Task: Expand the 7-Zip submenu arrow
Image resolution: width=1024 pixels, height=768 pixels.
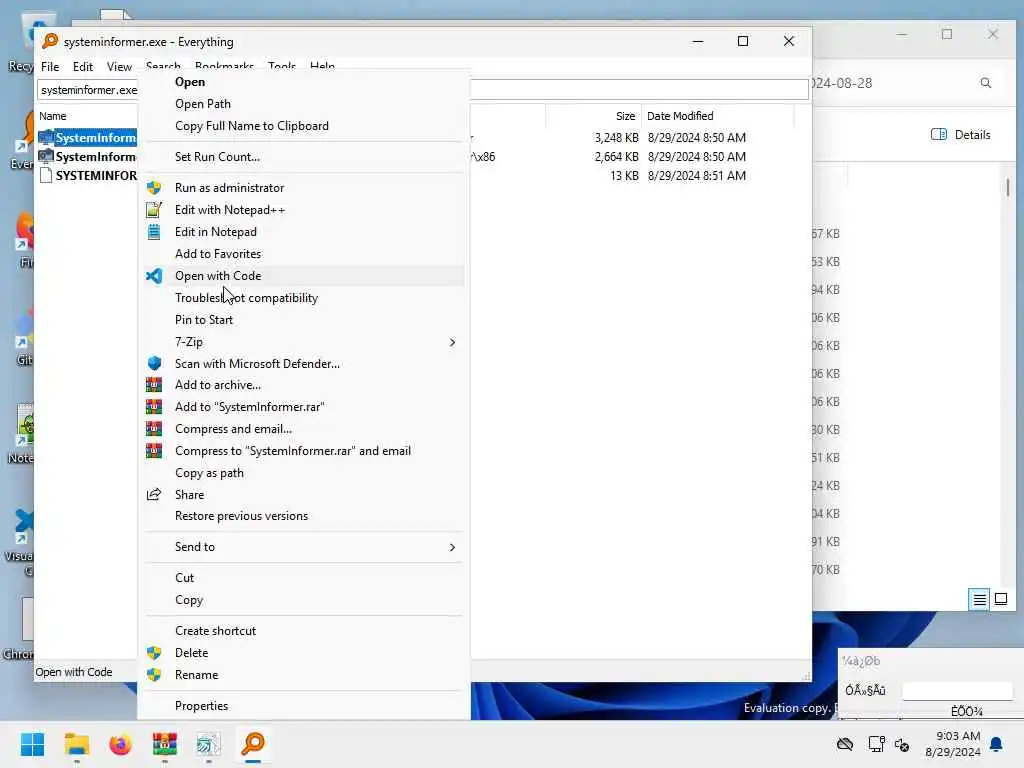Action: click(x=452, y=342)
